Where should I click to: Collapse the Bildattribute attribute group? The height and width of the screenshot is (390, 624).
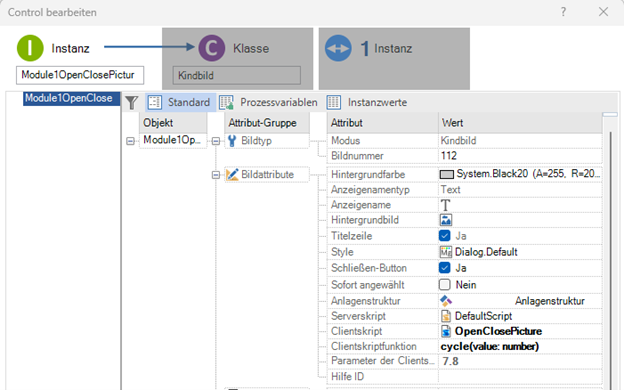pos(216,175)
